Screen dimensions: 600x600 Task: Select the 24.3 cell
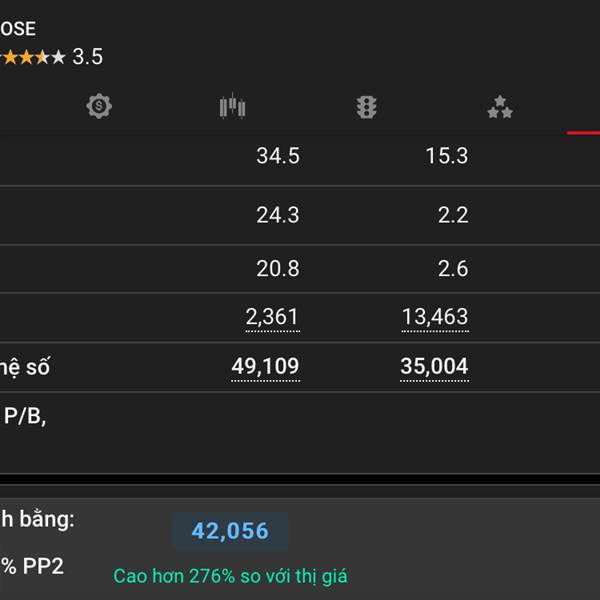tap(278, 215)
